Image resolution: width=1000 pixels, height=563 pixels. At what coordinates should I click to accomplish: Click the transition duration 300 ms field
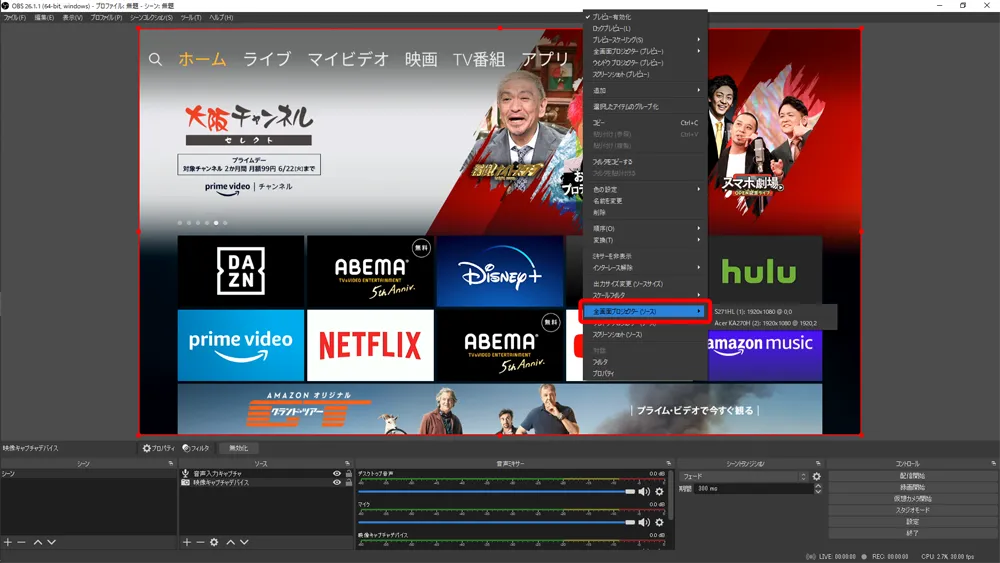pyautogui.click(x=753, y=488)
